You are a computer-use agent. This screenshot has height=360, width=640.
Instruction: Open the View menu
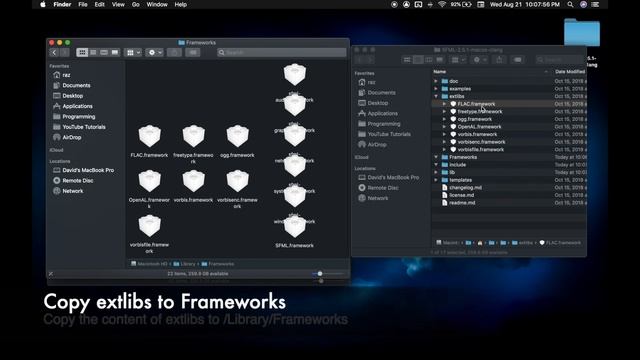coord(118,4)
